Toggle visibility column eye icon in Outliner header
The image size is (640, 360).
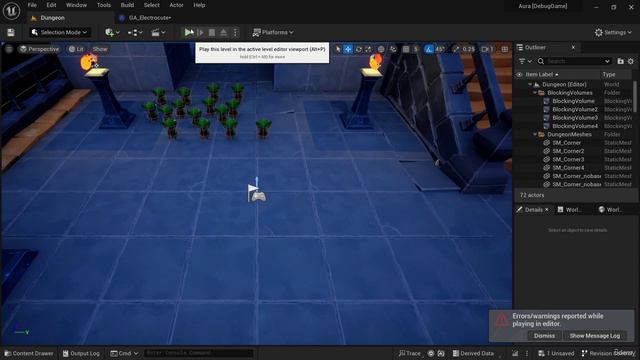pyautogui.click(x=519, y=75)
